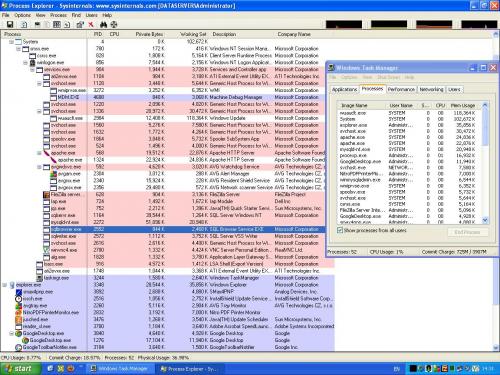Click the explorer.exe process icon
The image size is (500, 375).
coord(12,285)
